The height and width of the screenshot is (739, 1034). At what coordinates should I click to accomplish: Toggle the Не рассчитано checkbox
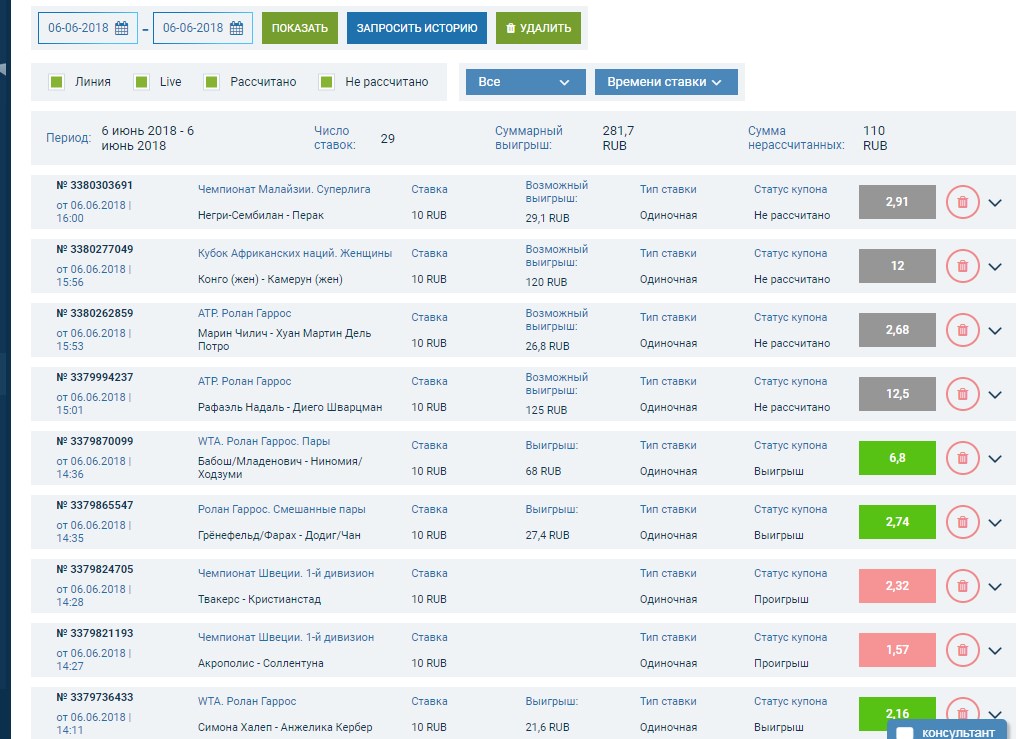pyautogui.click(x=327, y=82)
